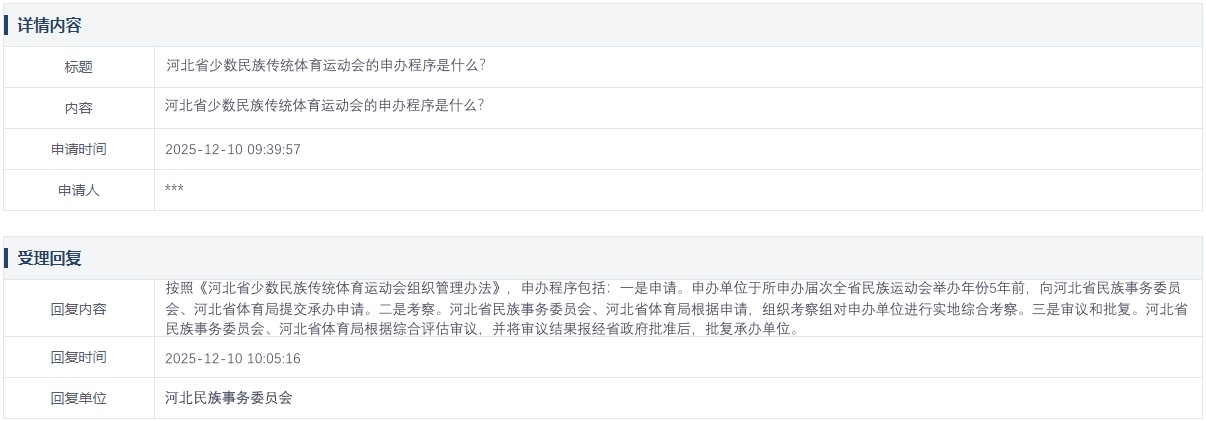Click the 回复单位 label cell
Viewport: 1206px width, 421px height.
pos(78,398)
